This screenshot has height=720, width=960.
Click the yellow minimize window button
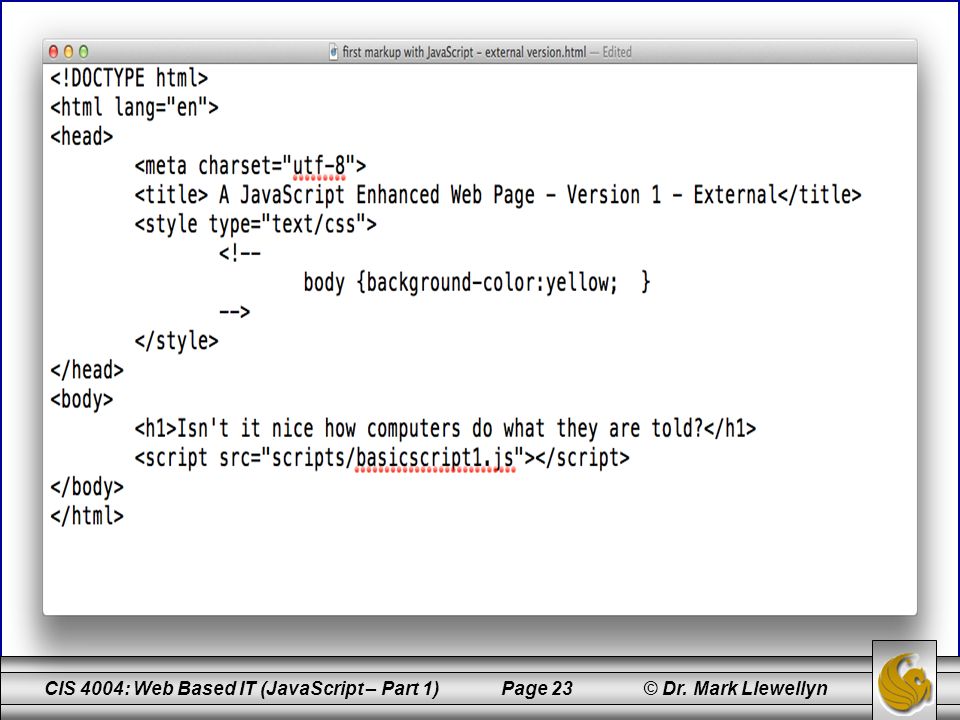point(69,52)
